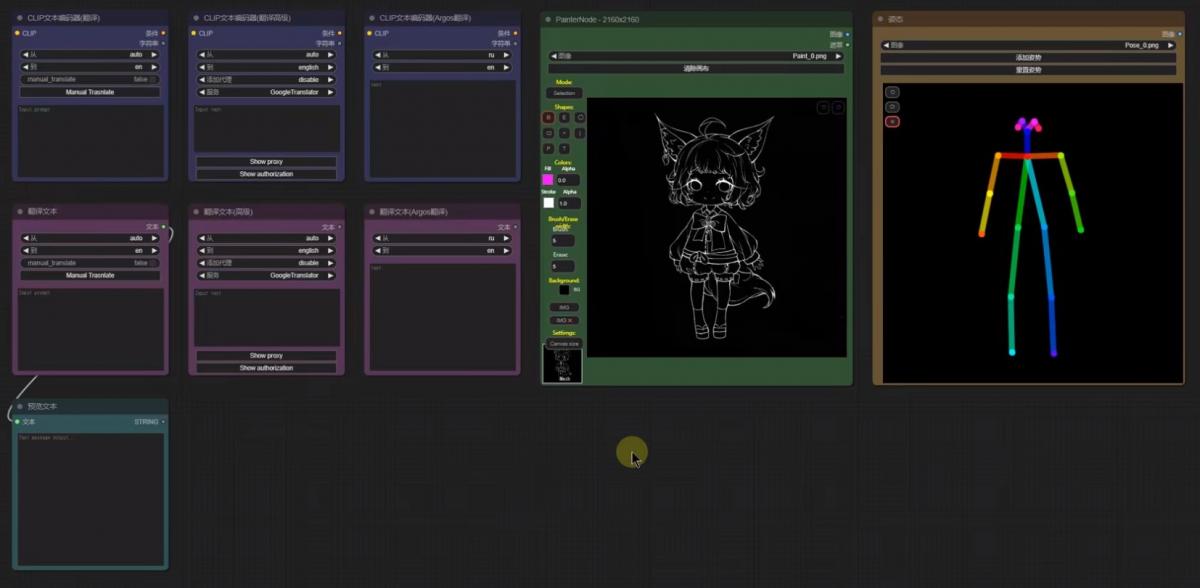Open GoogleTranslator selector in advanced translate text node
The image size is (1200, 588).
[x=266, y=275]
